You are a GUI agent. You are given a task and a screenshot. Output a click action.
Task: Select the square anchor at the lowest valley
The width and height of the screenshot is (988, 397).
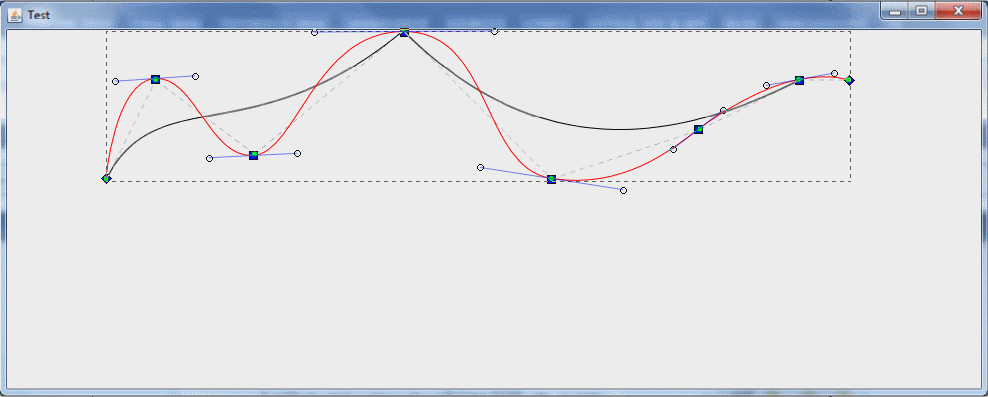point(551,179)
